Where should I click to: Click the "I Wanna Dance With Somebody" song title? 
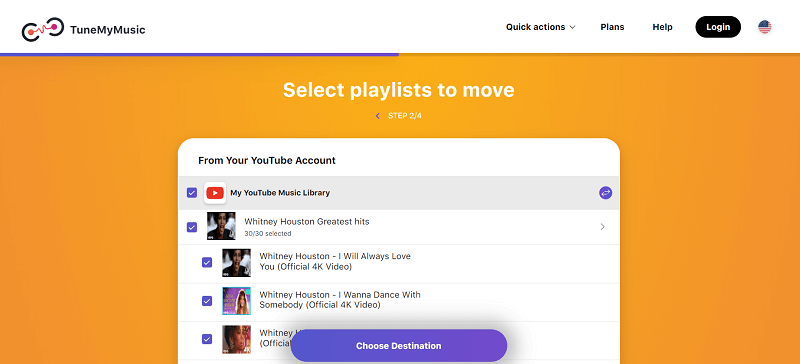pyautogui.click(x=340, y=300)
